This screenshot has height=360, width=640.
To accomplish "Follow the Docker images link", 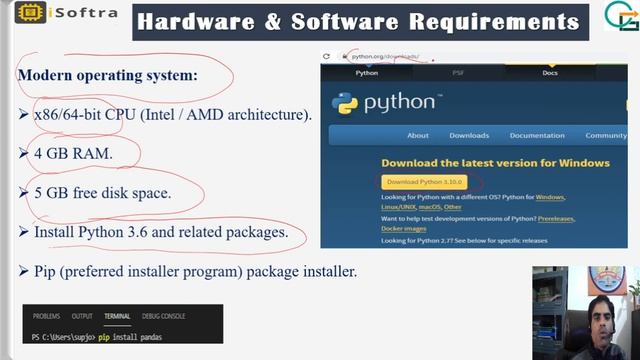I will tap(404, 229).
